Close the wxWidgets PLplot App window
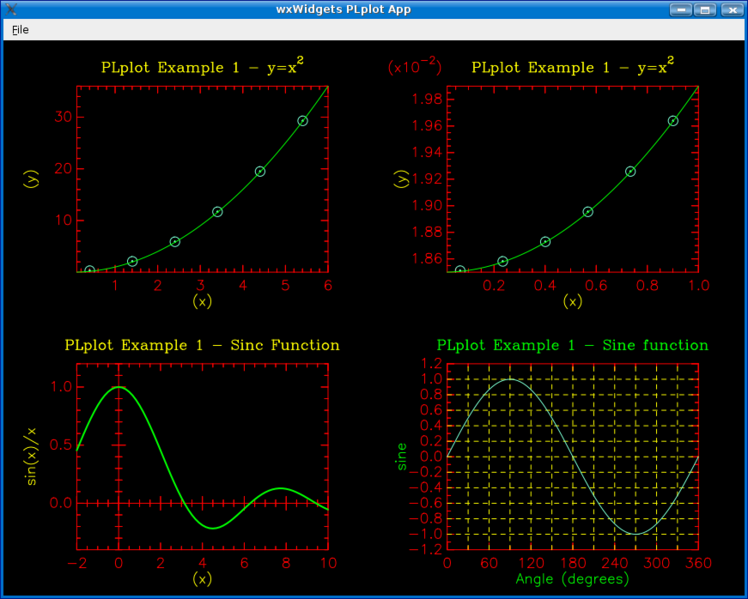748x599 pixels. click(x=730, y=9)
